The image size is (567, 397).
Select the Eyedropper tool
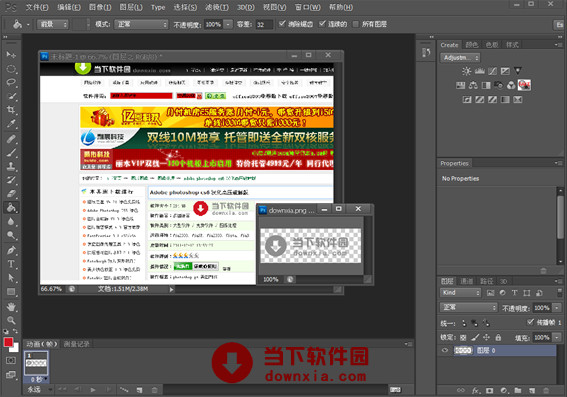[11, 124]
